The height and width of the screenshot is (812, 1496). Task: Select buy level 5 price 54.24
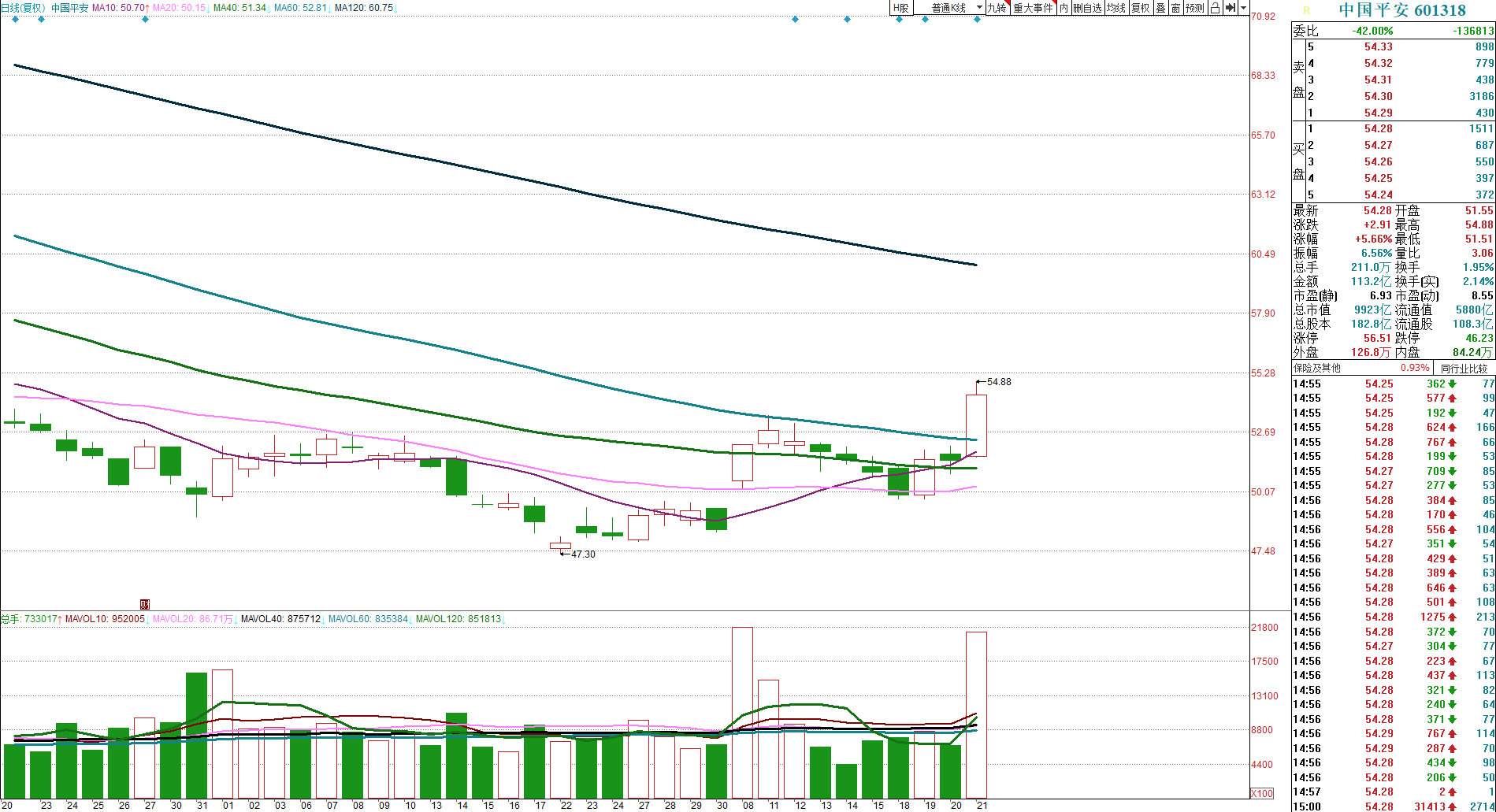(1379, 195)
